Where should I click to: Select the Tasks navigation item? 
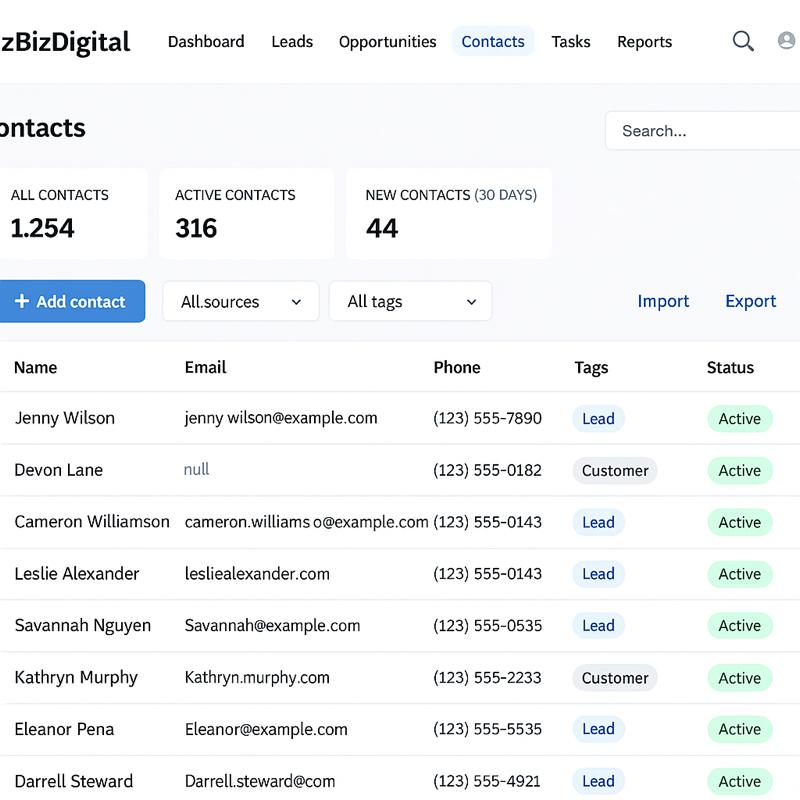coord(571,42)
